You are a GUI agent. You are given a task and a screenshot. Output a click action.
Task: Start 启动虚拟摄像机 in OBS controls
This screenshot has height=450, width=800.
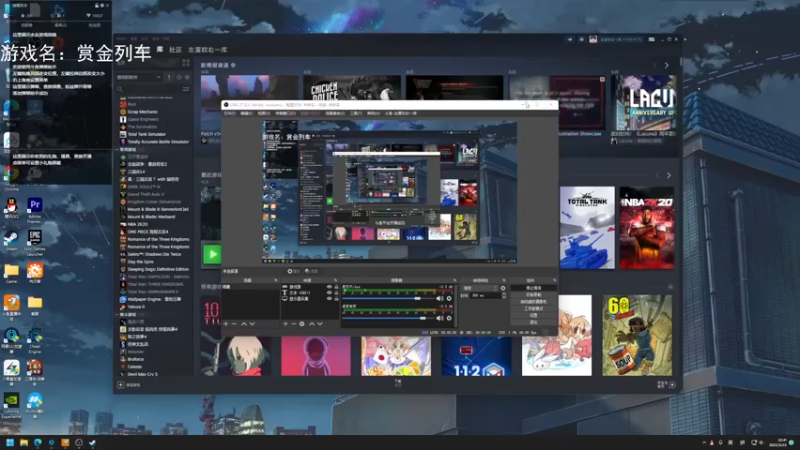tap(533, 302)
